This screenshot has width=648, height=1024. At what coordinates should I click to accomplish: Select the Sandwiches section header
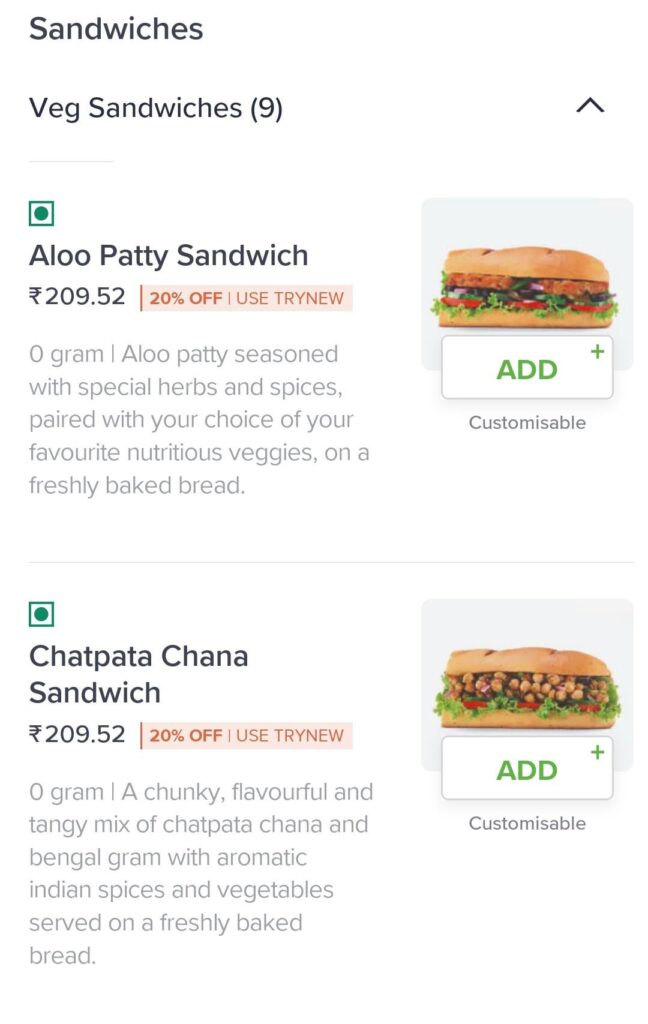click(x=117, y=29)
